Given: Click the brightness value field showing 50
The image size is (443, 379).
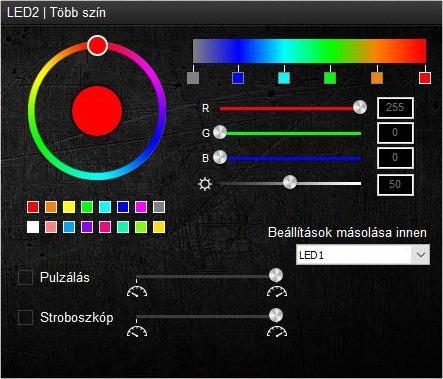Looking at the screenshot, I should 395,184.
